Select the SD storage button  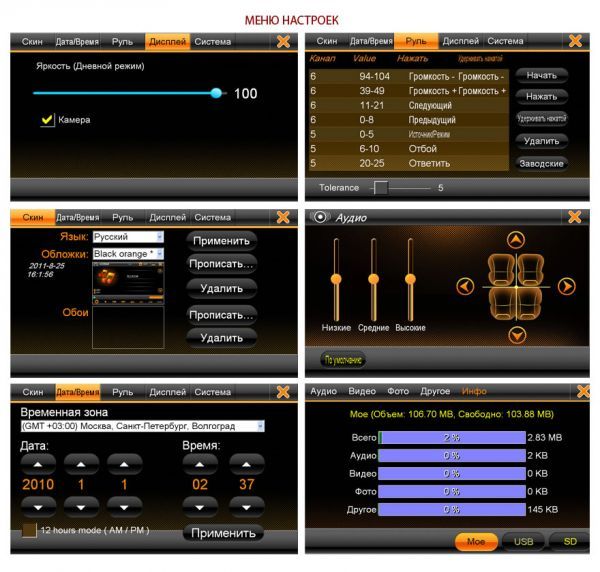(570, 541)
